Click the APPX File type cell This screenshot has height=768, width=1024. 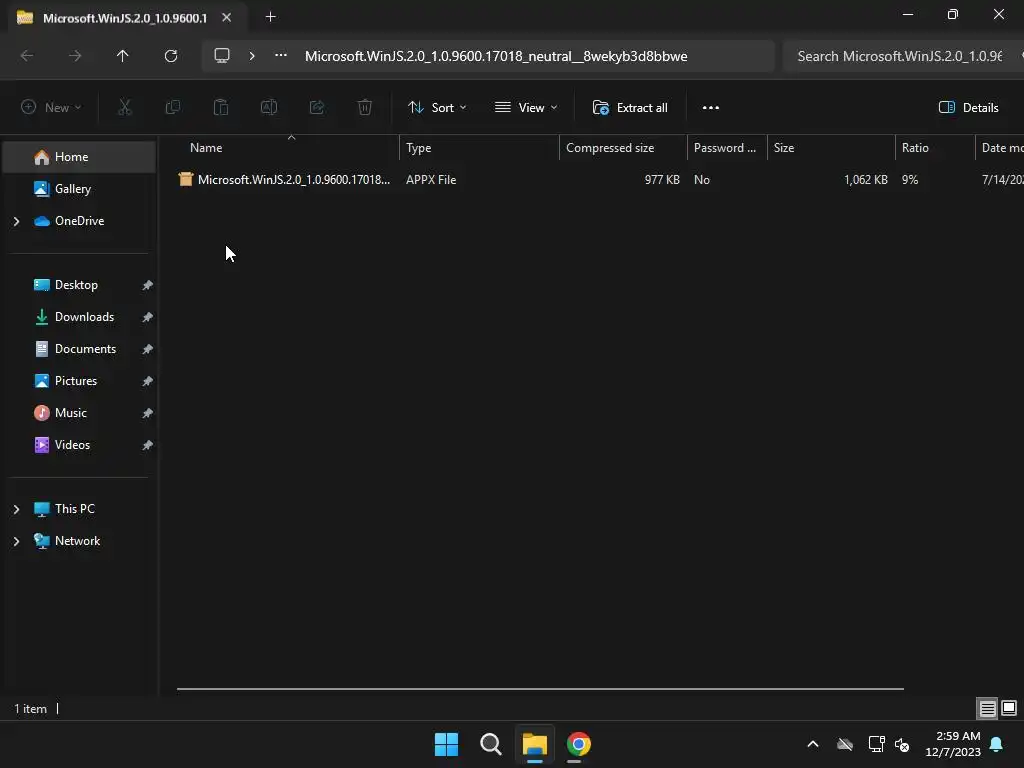click(x=431, y=180)
